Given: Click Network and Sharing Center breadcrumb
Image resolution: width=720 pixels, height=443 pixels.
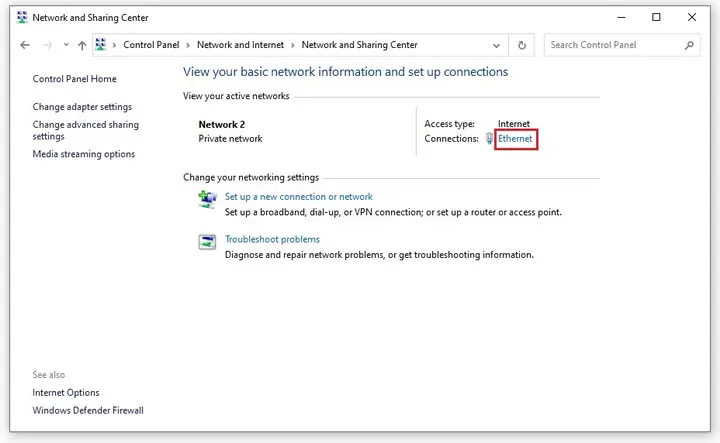Looking at the screenshot, I should pos(360,45).
